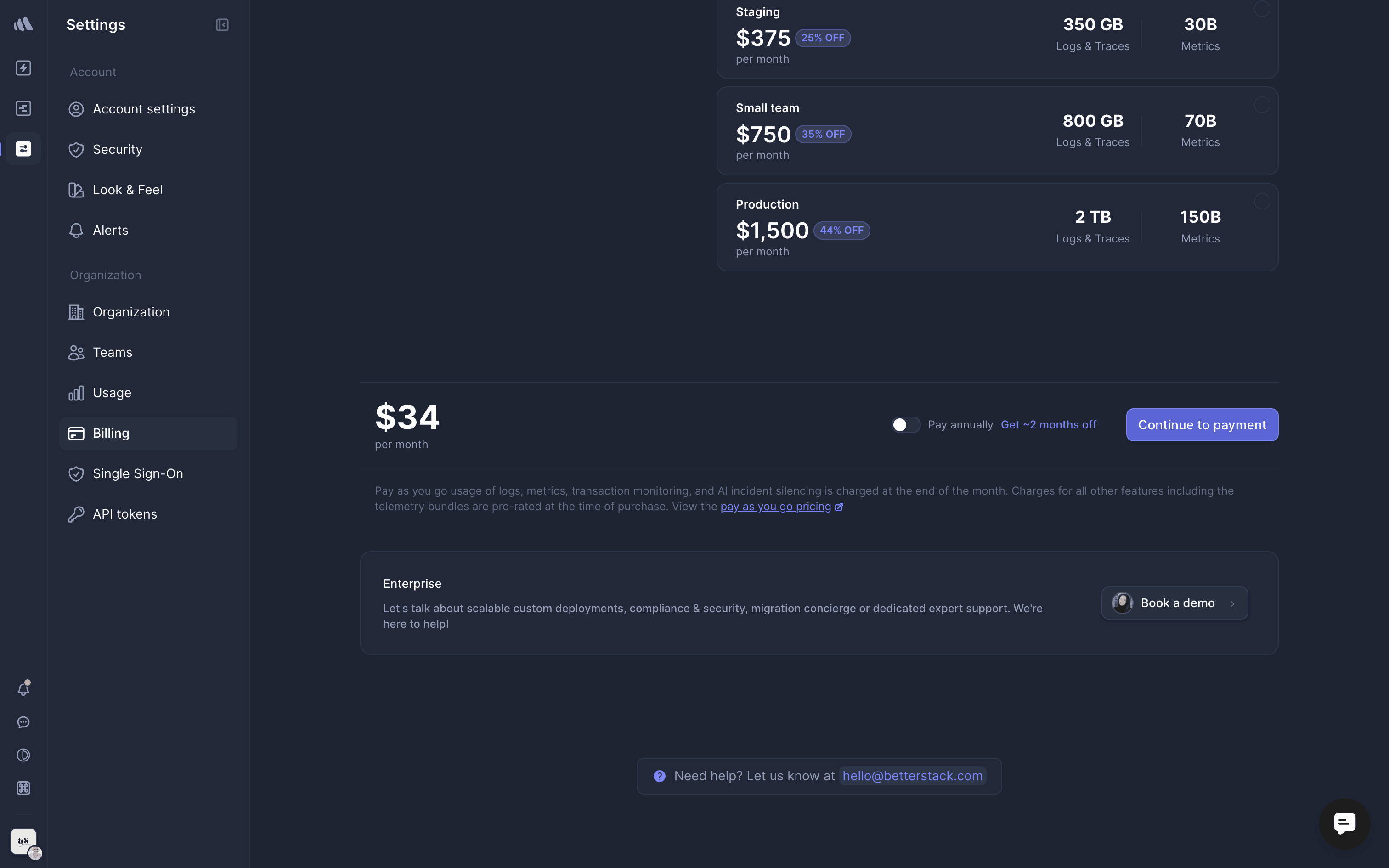Open the chat bubble feedback icon
The image size is (1389, 868).
tap(23, 722)
